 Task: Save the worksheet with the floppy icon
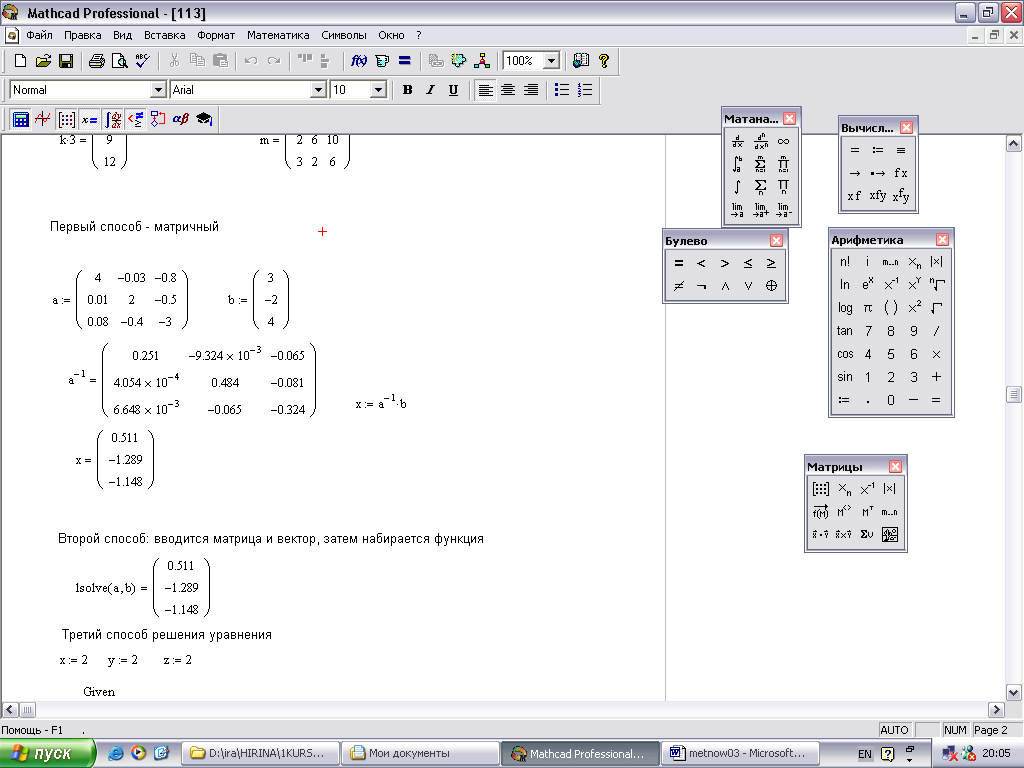coord(66,61)
